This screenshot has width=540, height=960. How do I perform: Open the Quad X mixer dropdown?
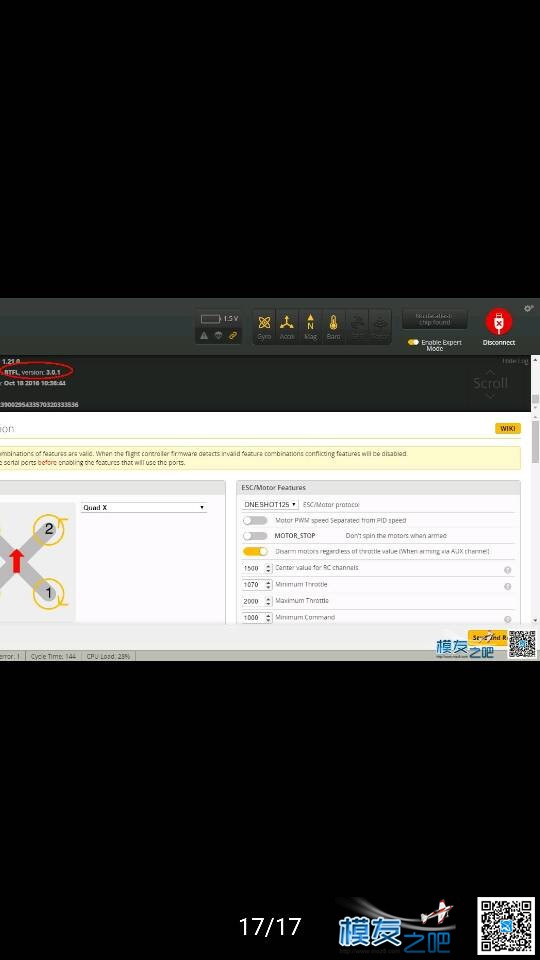tap(144, 508)
